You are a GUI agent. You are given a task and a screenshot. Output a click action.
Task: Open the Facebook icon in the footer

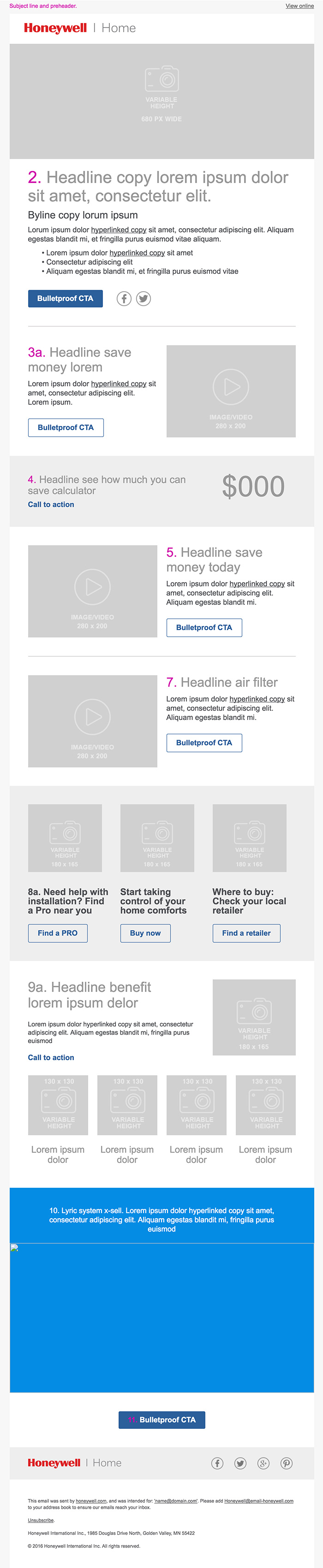click(217, 1463)
